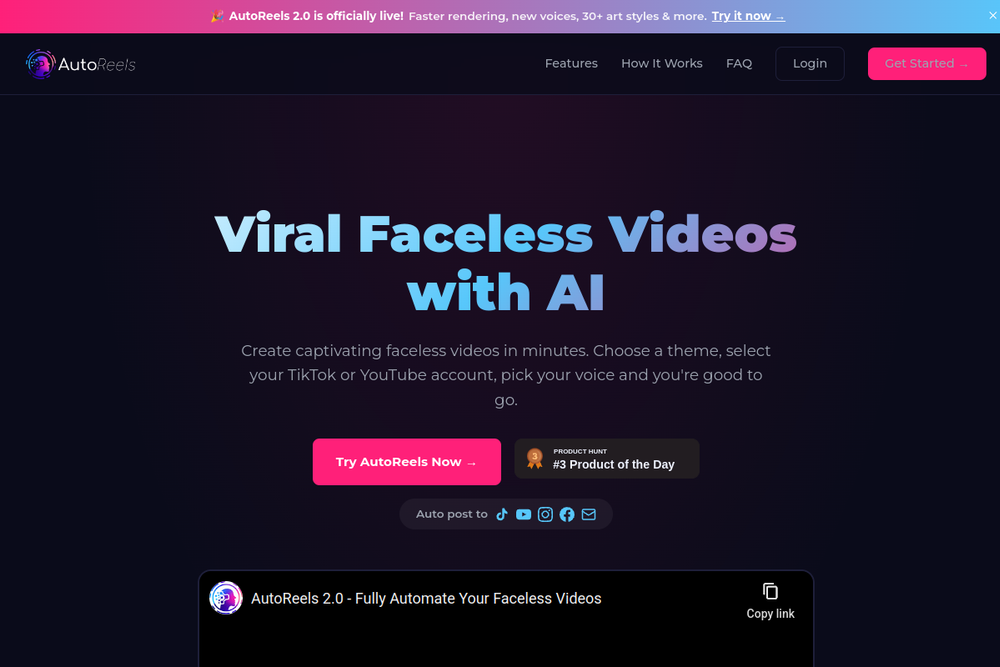This screenshot has height=667, width=1000.
Task: Open the AutoReels 2.0 video title
Action: pyautogui.click(x=426, y=598)
